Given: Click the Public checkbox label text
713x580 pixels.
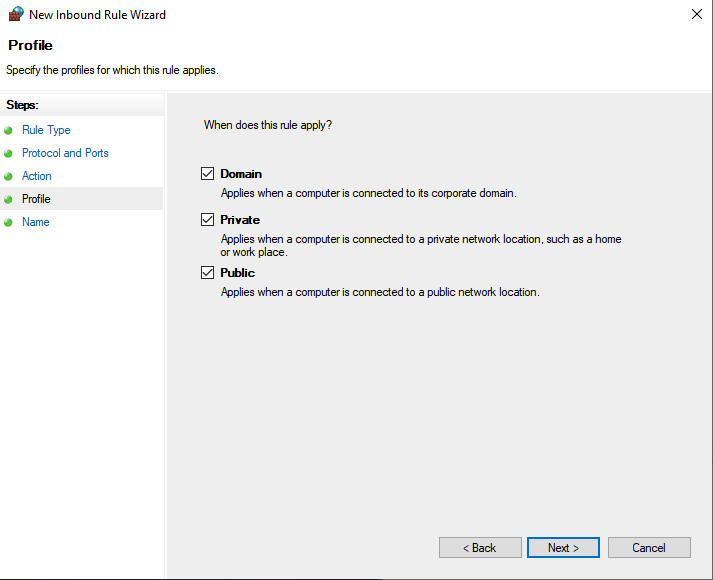Looking at the screenshot, I should click(x=238, y=273).
